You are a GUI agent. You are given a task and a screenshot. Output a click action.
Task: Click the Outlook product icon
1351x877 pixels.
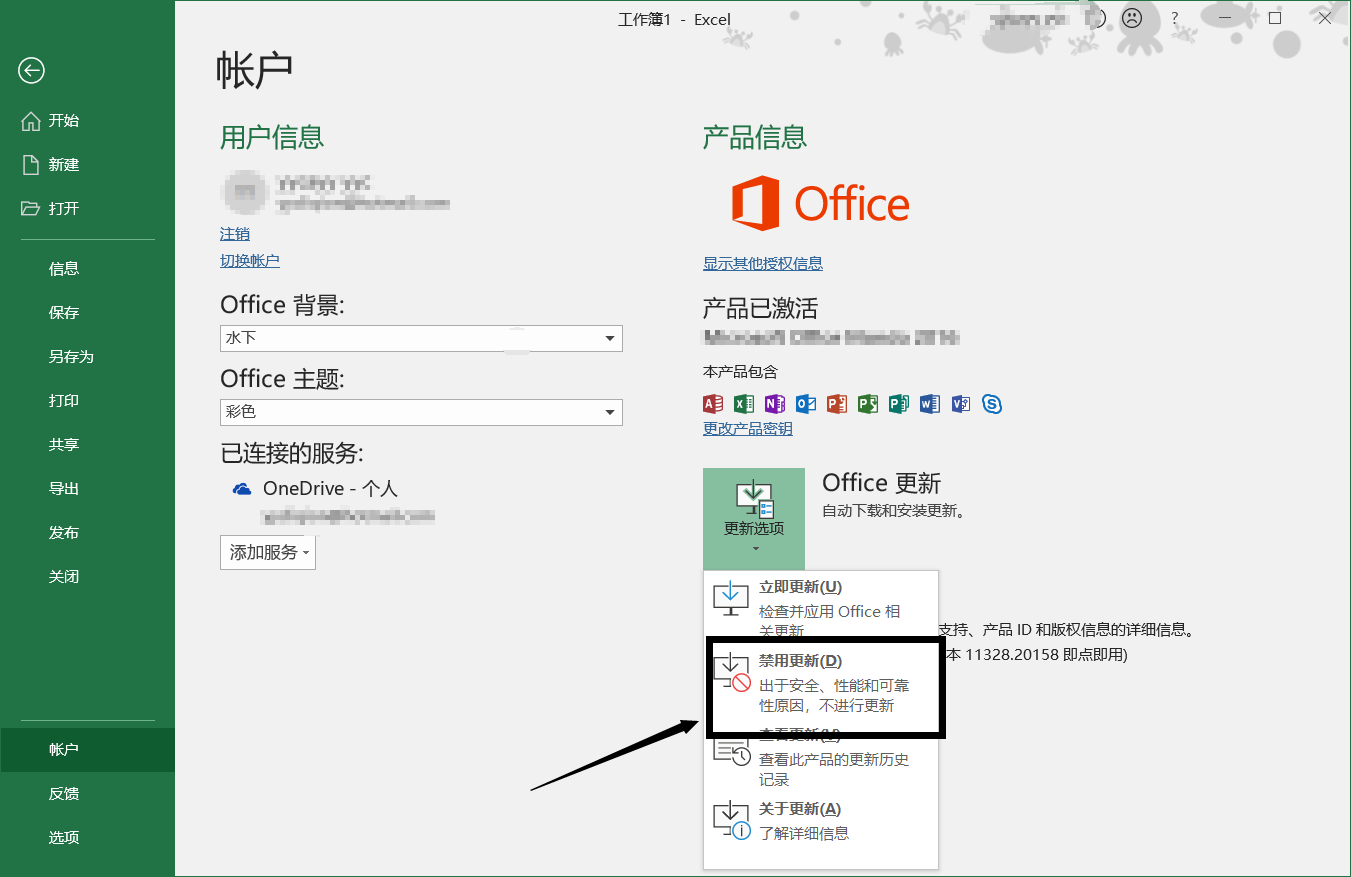[x=806, y=404]
